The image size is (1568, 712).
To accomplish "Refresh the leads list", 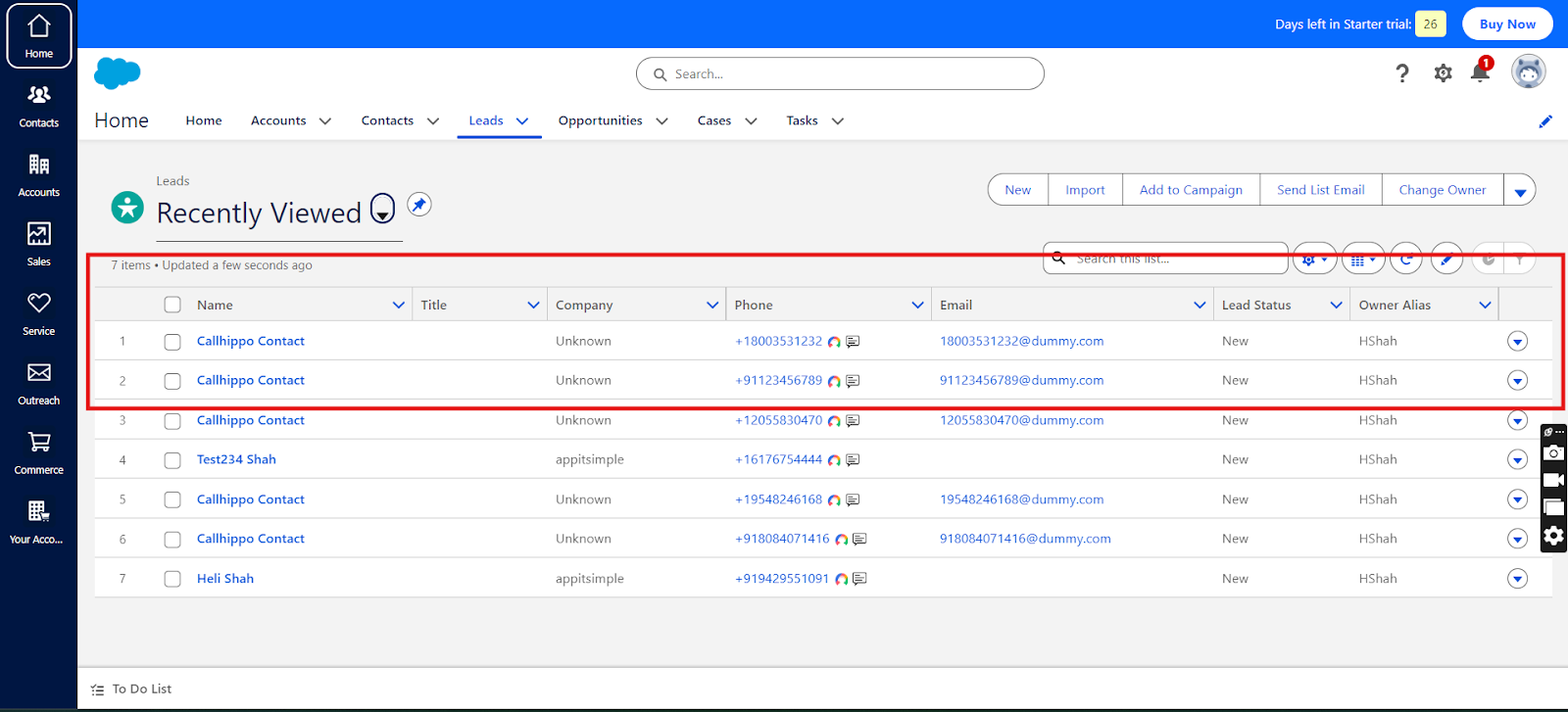I will [1406, 260].
